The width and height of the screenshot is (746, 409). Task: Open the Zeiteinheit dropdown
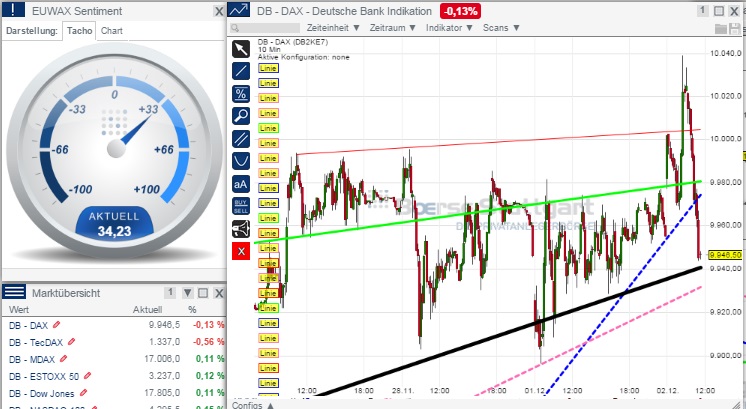tap(333, 28)
